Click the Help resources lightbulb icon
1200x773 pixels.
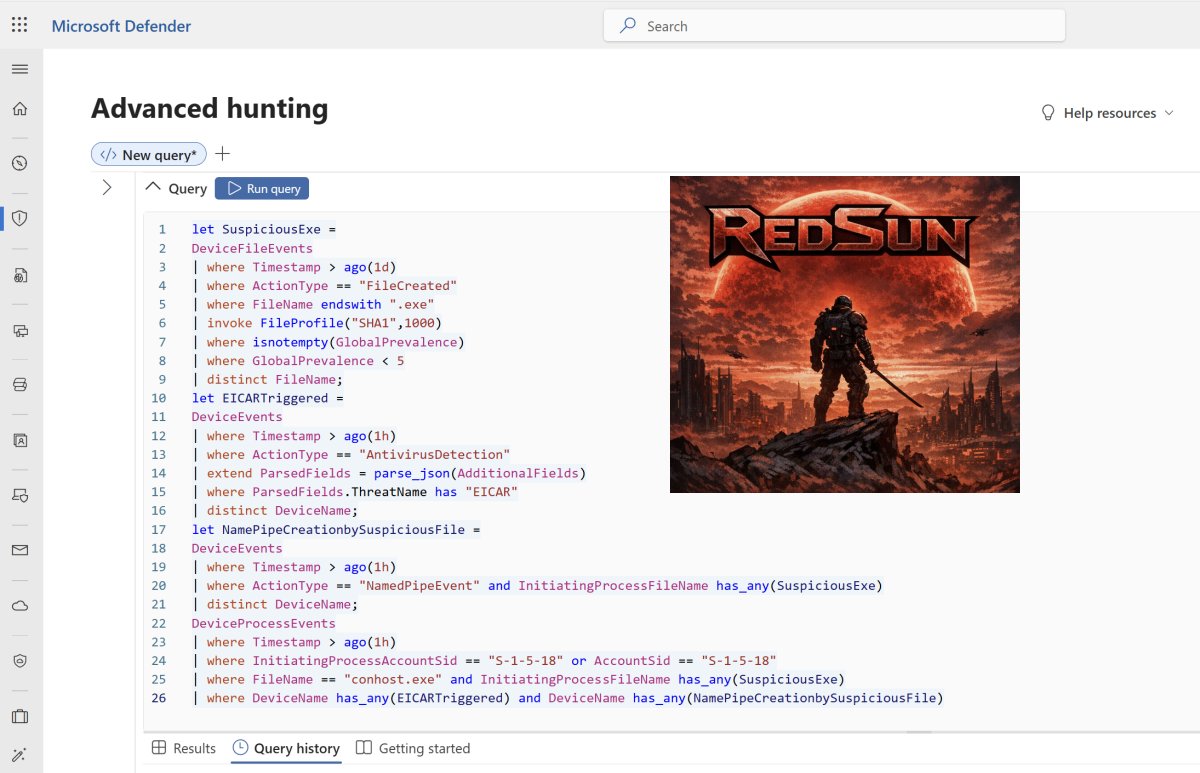click(1047, 113)
